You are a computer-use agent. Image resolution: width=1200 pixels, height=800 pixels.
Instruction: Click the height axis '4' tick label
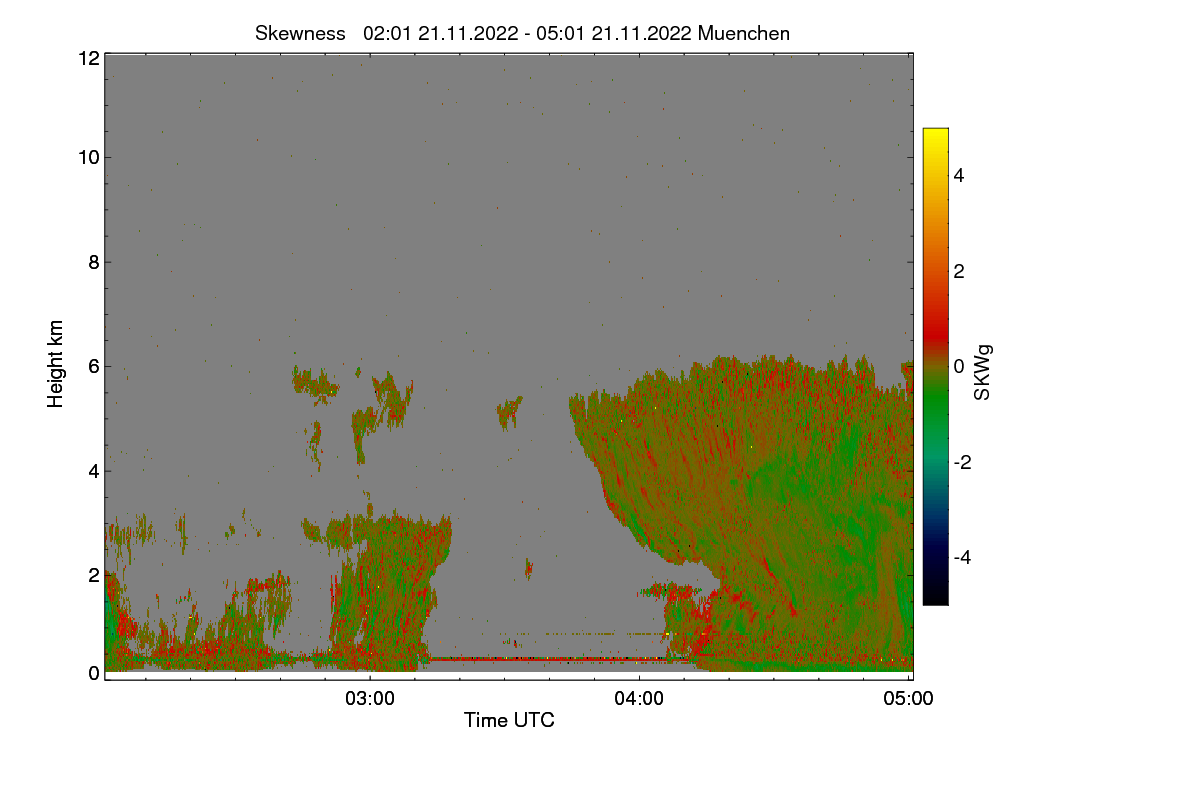pos(94,470)
